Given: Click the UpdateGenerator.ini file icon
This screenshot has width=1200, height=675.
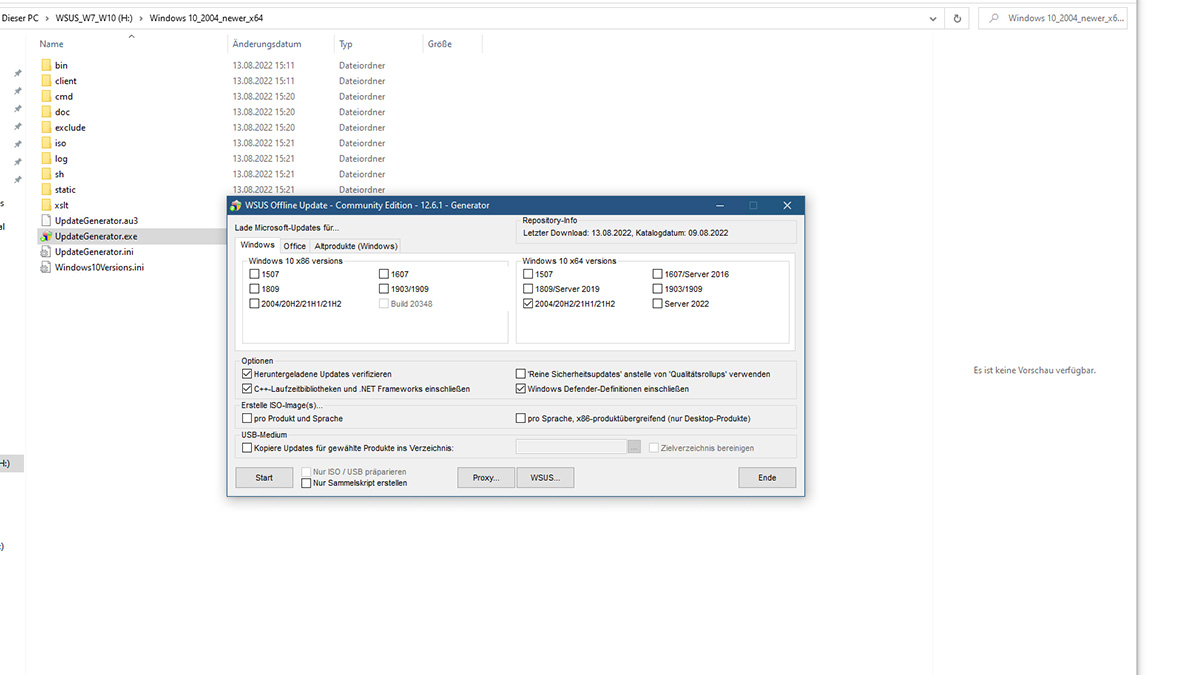Looking at the screenshot, I should 46,251.
